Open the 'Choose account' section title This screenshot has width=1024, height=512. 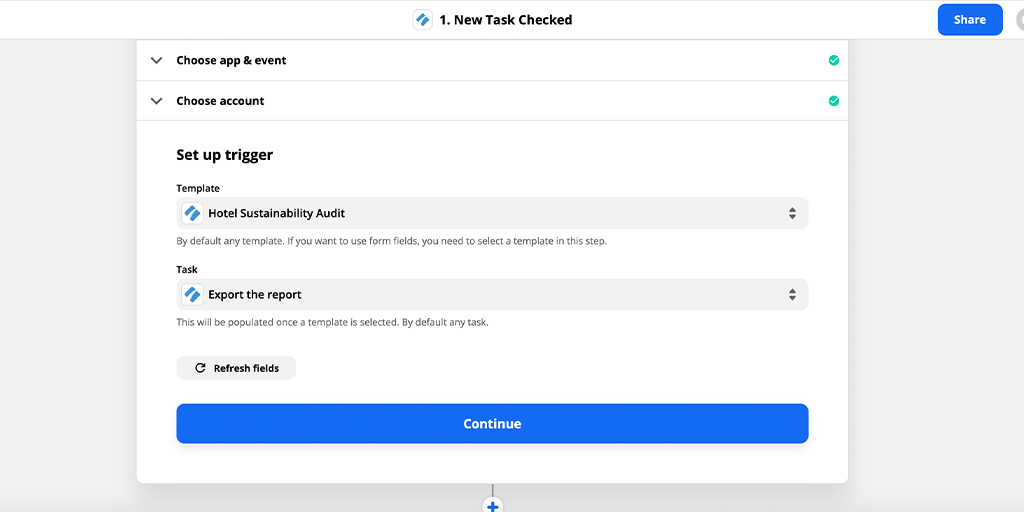click(x=220, y=101)
